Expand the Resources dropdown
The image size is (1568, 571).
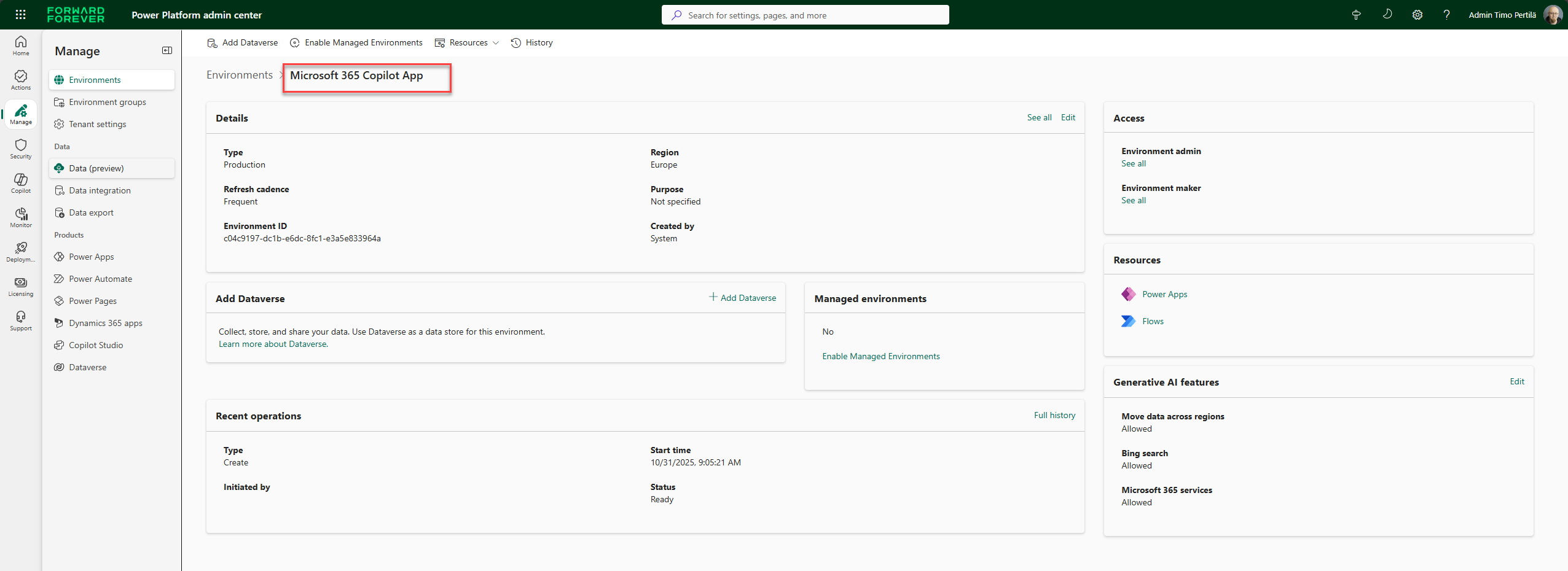(x=467, y=42)
